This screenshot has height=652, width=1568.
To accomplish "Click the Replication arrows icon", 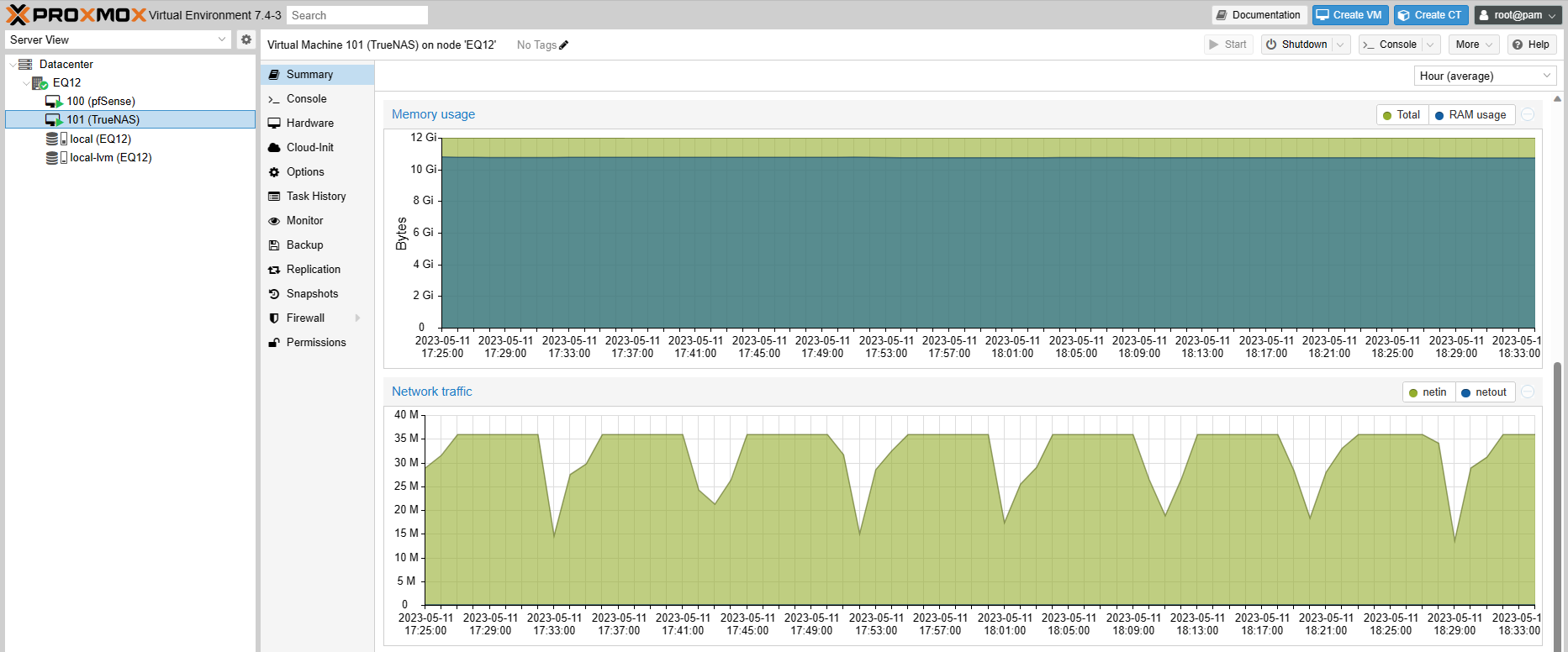I will (274, 269).
